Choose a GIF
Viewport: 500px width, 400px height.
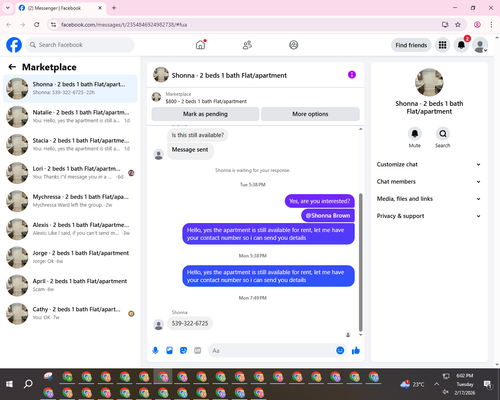tap(198, 350)
